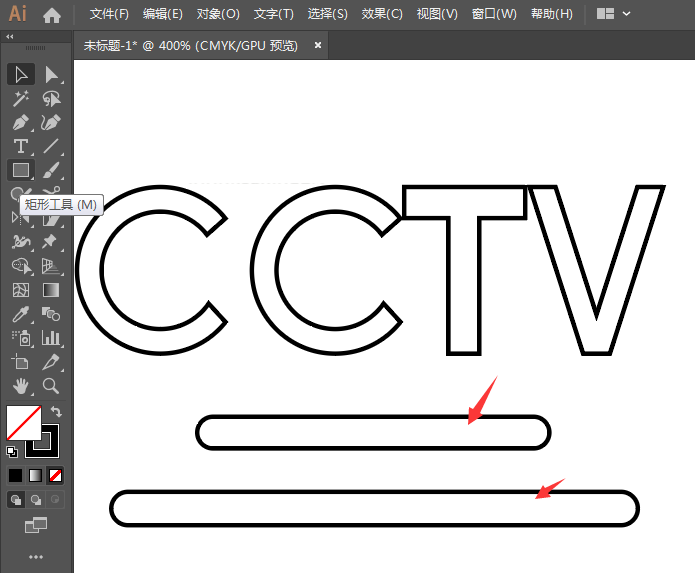Click the Illustrator home icon
Viewport: 695px width, 573px height.
[52, 16]
